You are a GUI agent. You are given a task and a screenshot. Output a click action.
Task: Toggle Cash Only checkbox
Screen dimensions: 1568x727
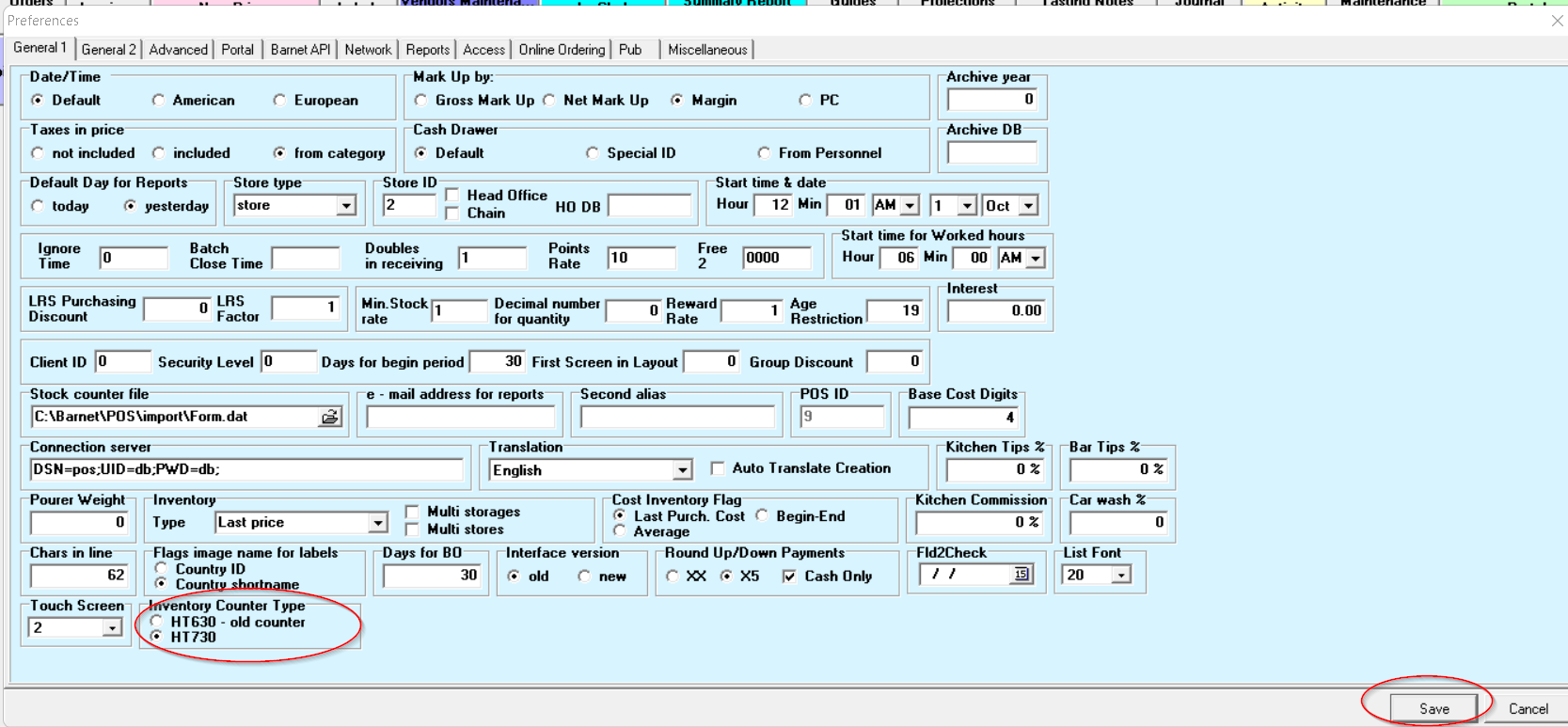[x=789, y=576]
